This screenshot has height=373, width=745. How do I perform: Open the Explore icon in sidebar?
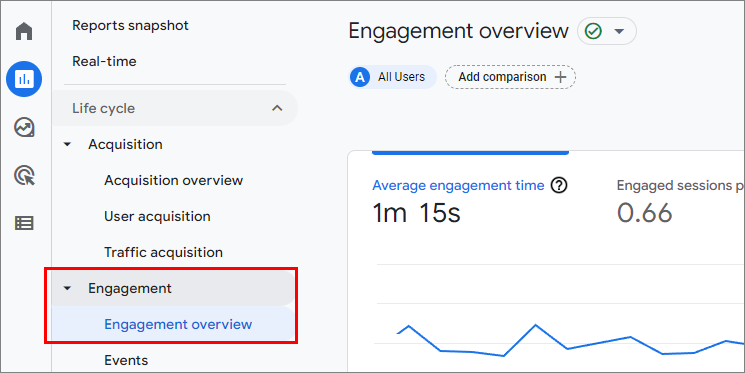tap(24, 127)
